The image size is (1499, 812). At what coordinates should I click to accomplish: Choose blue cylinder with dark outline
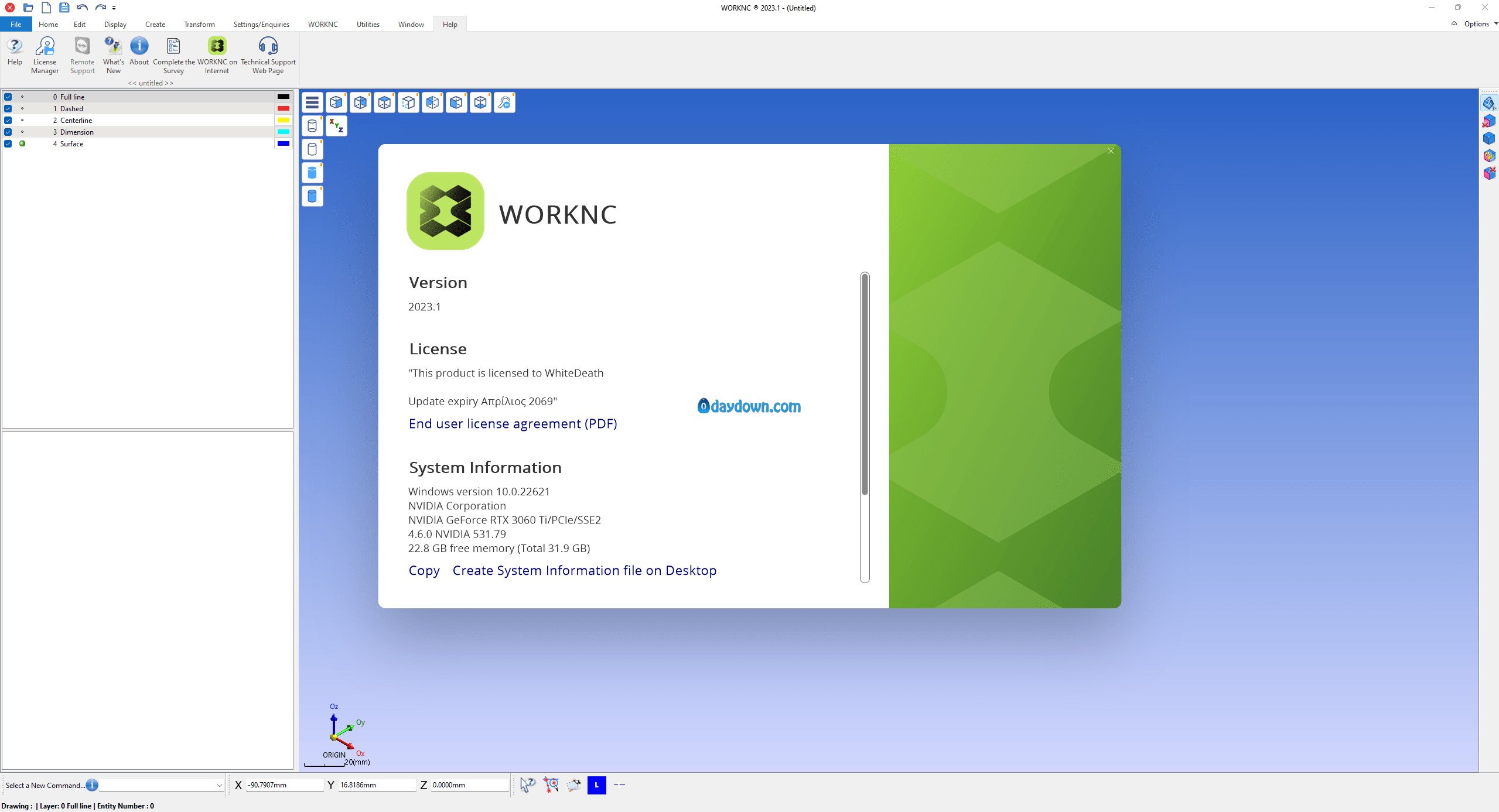click(312, 196)
